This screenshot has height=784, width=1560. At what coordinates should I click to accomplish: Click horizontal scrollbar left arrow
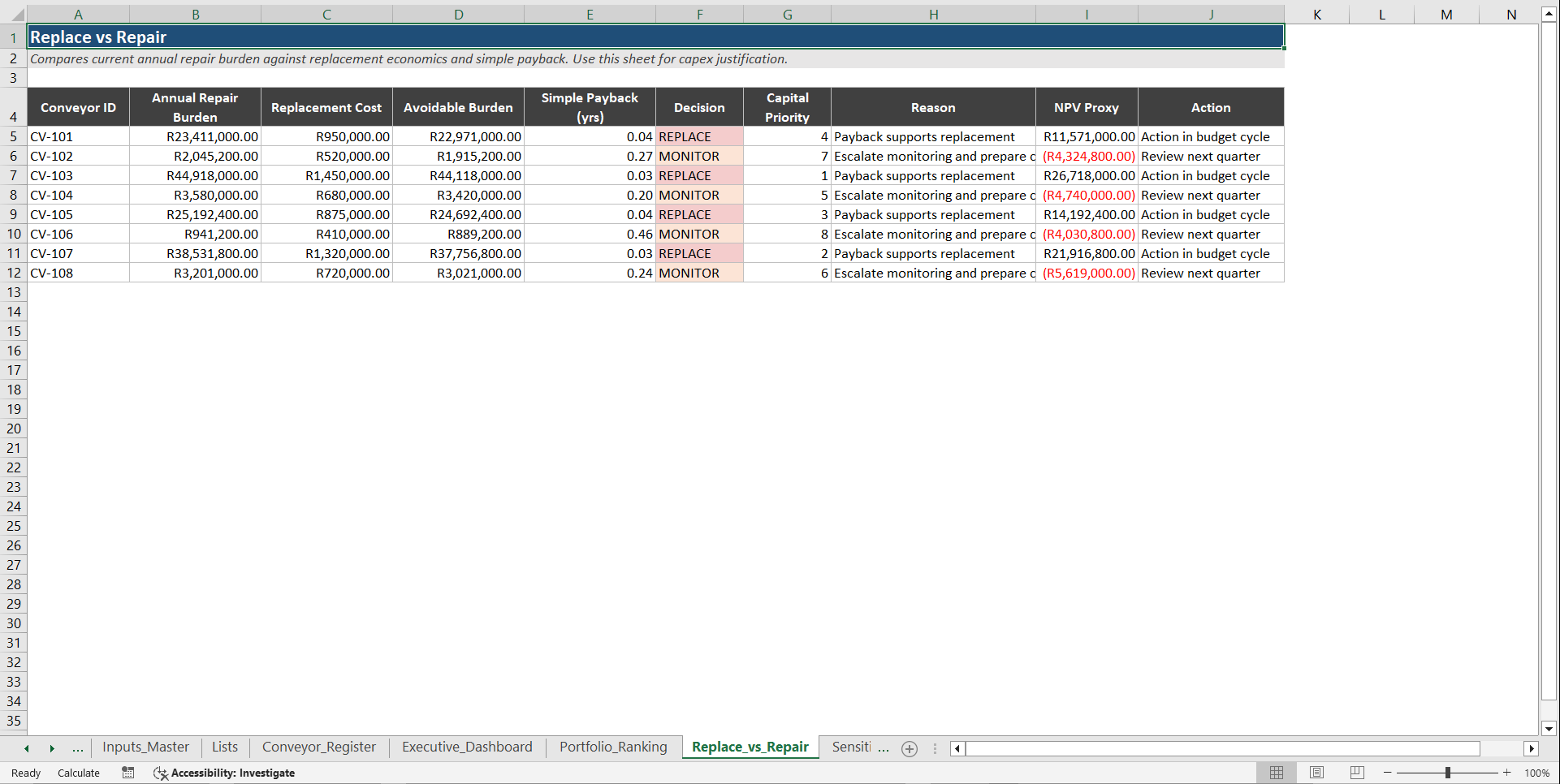pos(957,748)
